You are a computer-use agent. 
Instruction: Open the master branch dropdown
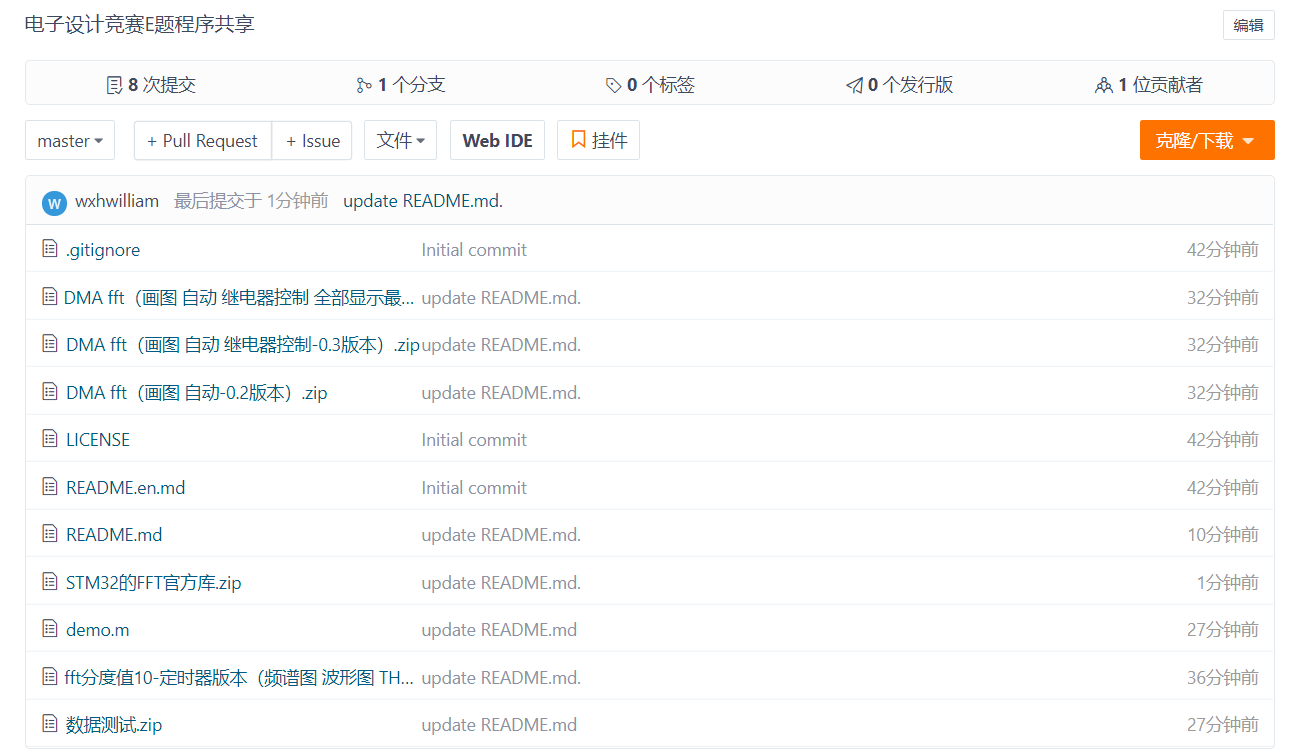pos(70,140)
